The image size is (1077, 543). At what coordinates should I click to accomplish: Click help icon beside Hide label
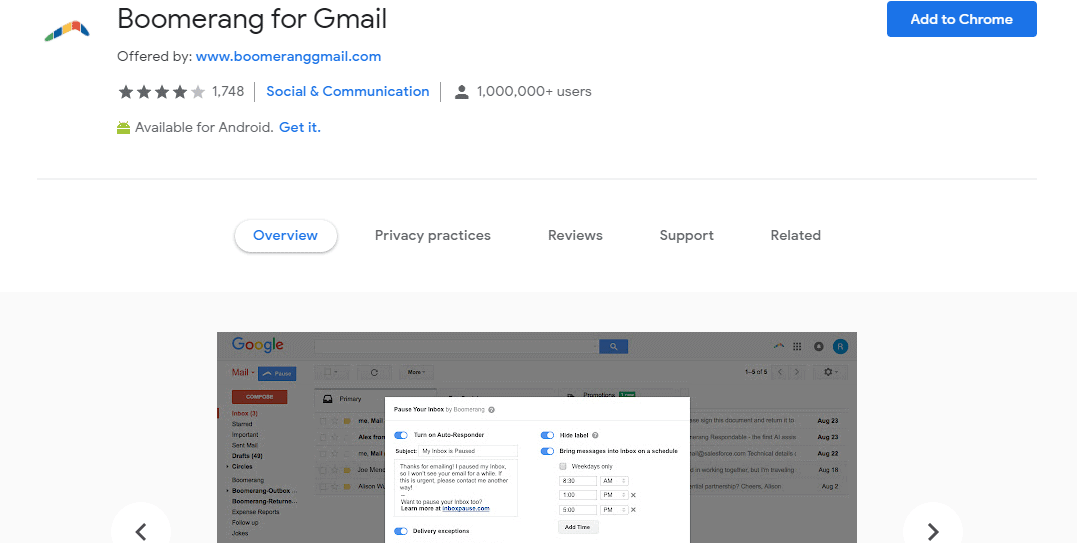pos(595,435)
